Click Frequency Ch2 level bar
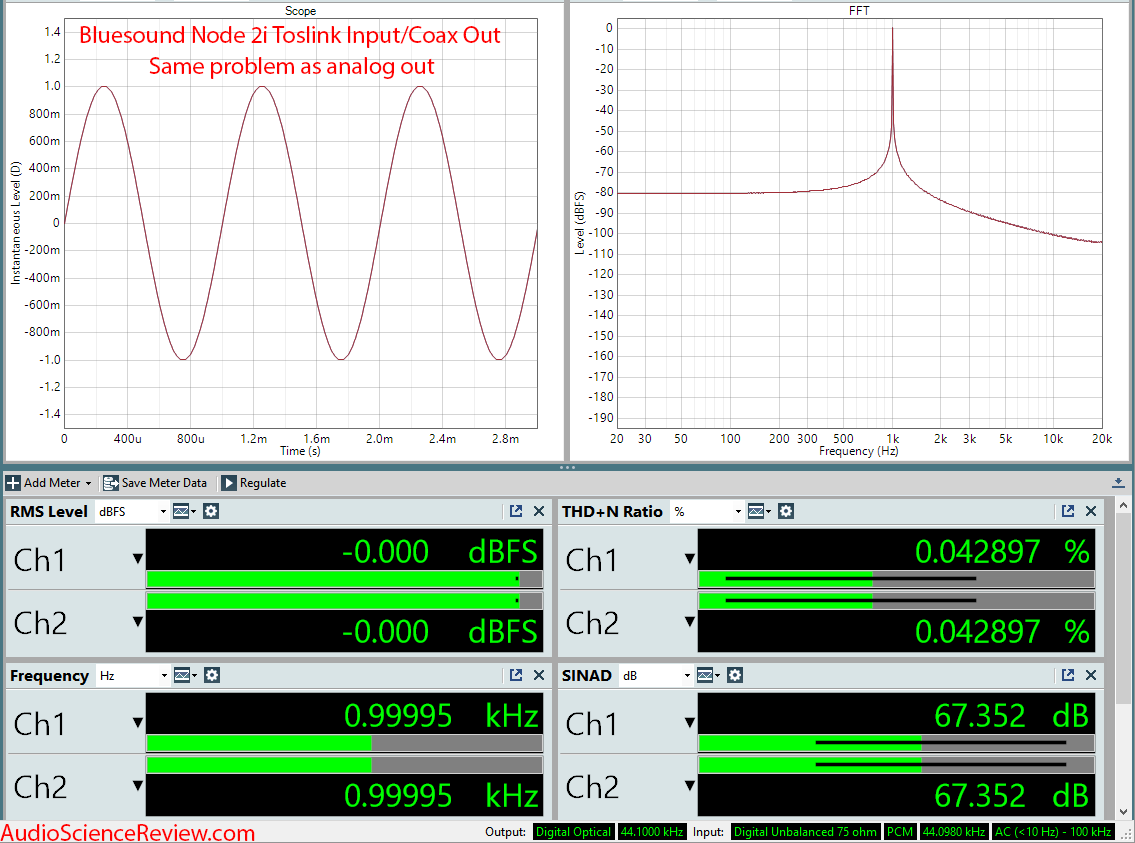The width and height of the screenshot is (1135, 843). 344,764
